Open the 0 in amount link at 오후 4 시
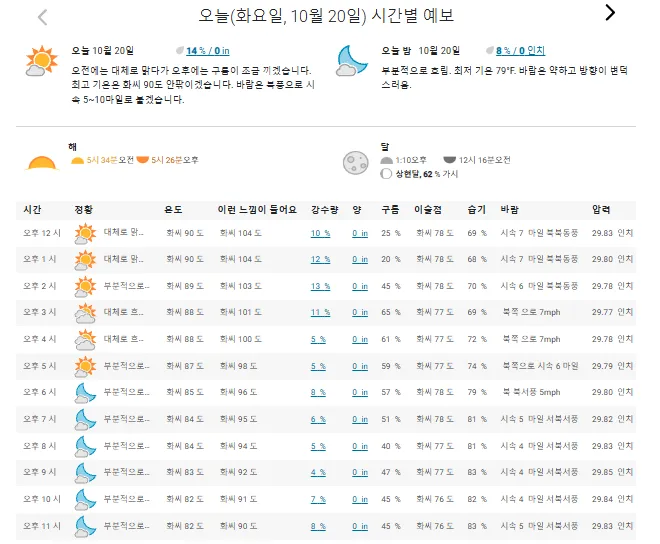The height and width of the screenshot is (544, 660). pyautogui.click(x=360, y=340)
